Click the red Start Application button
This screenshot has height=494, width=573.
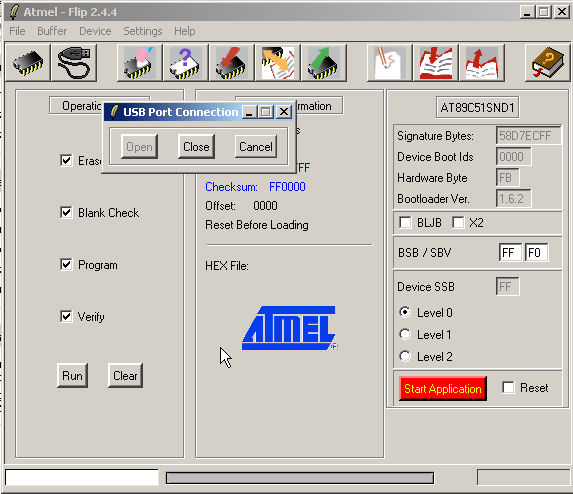[443, 389]
